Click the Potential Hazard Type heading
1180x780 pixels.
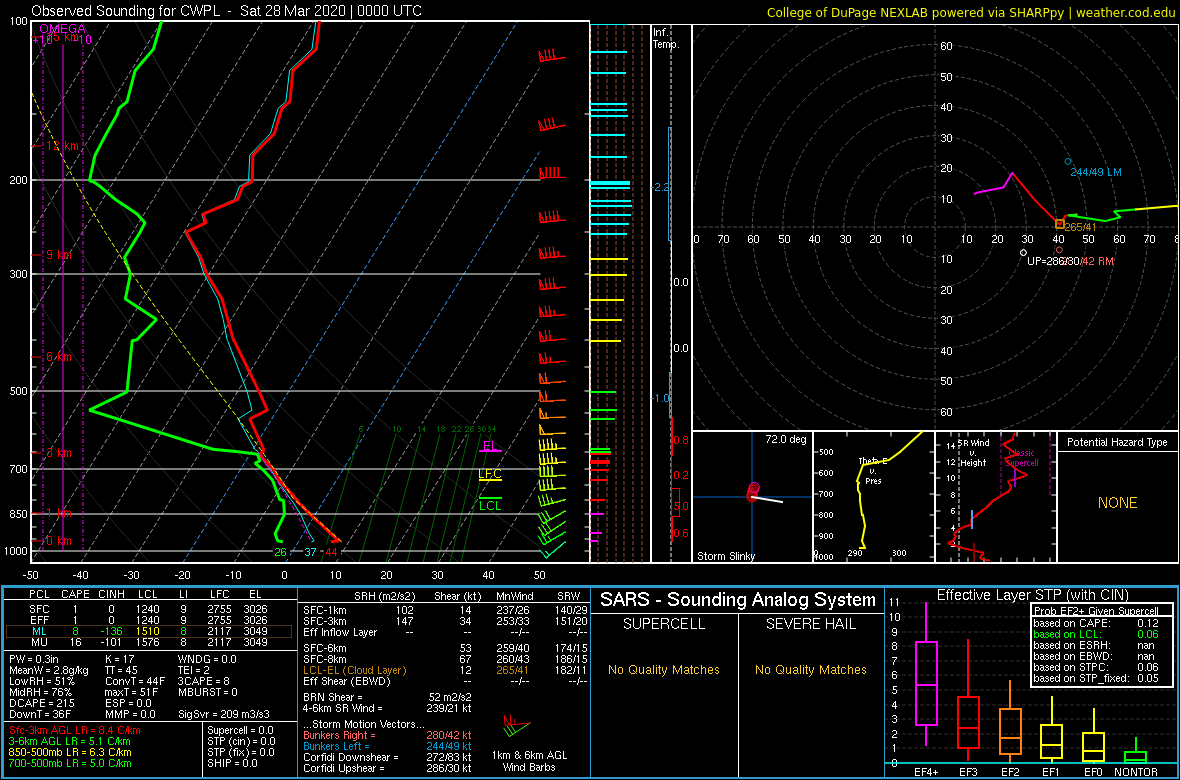(1117, 443)
